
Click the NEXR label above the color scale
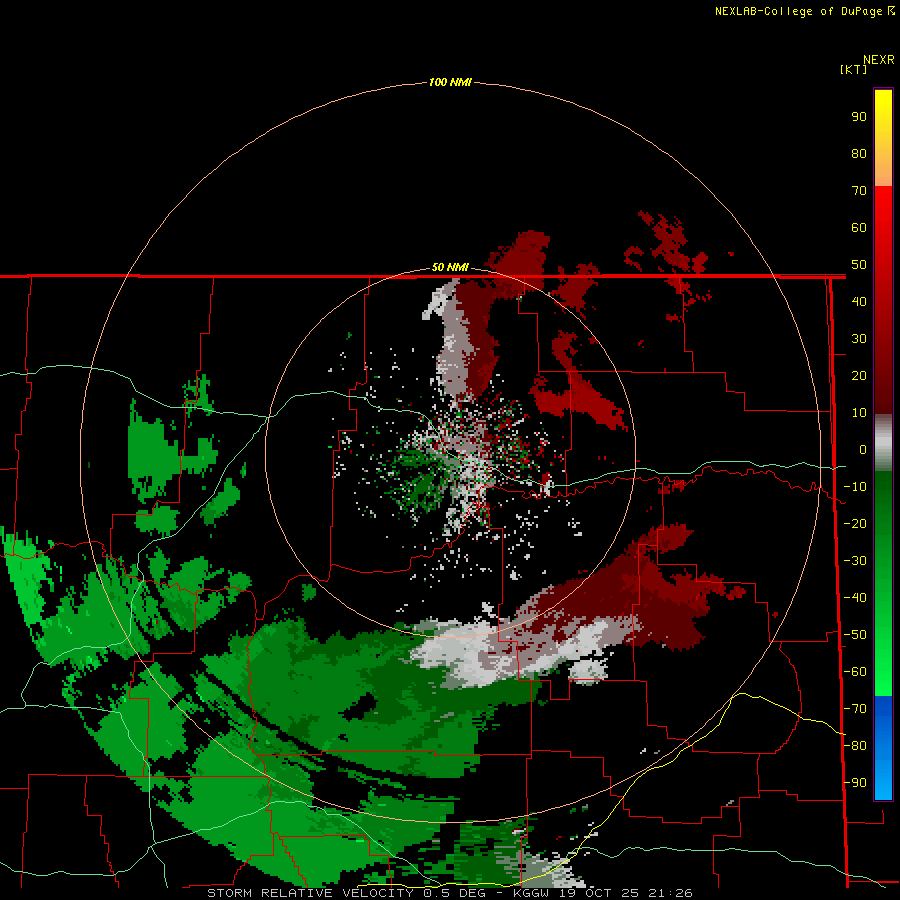pos(878,59)
